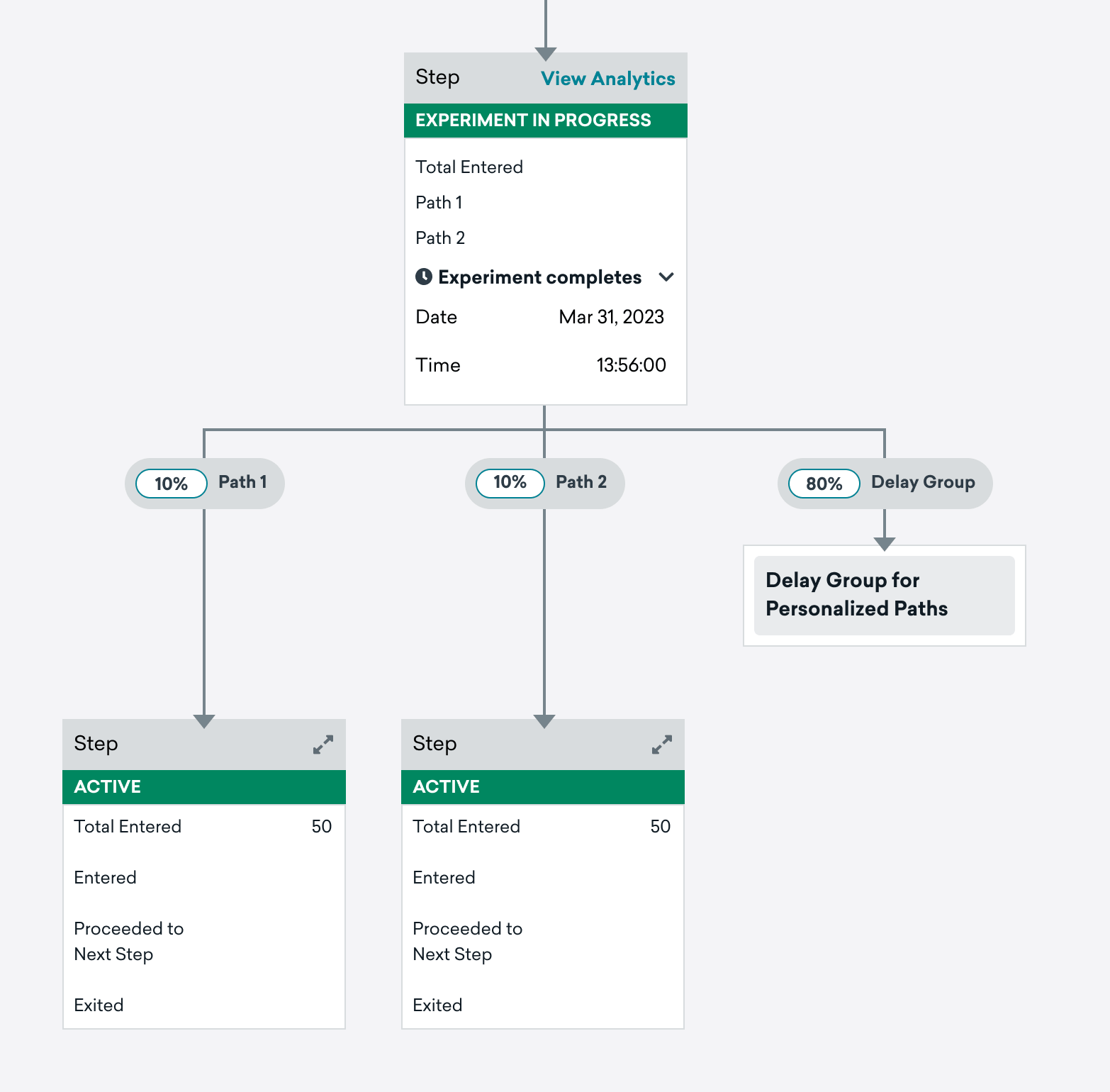Click the Experiment completes heading

(x=540, y=277)
